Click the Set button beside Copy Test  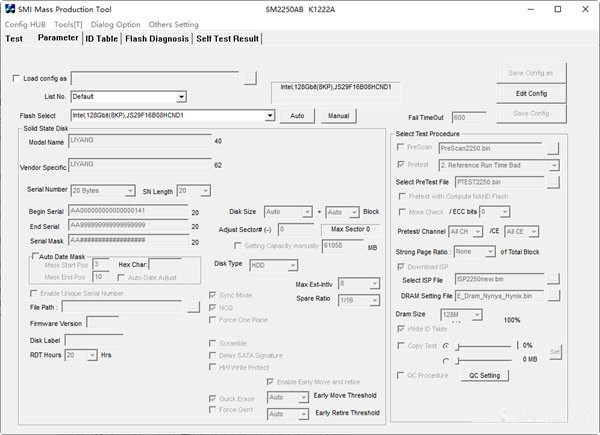(555, 352)
